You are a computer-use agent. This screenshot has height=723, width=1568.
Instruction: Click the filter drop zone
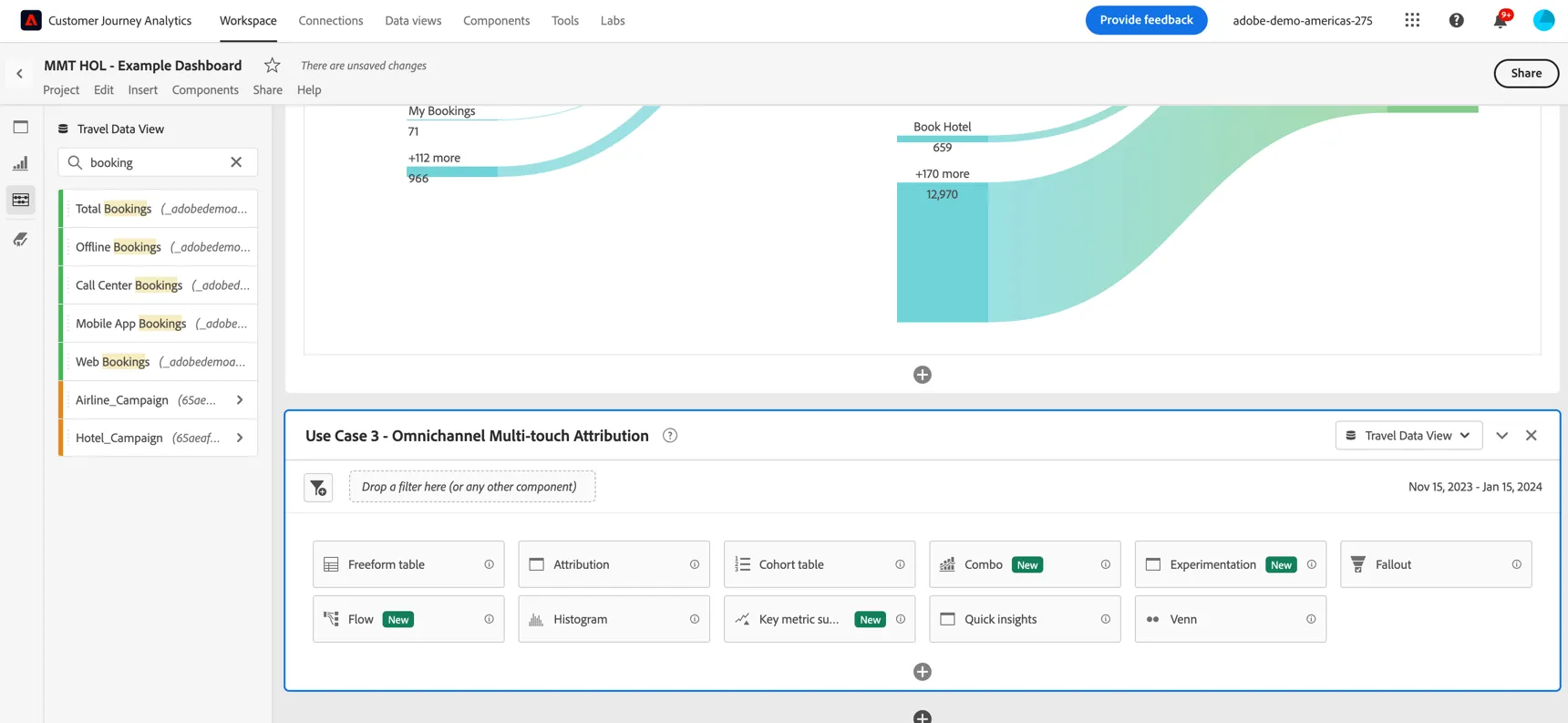pyautogui.click(x=472, y=487)
